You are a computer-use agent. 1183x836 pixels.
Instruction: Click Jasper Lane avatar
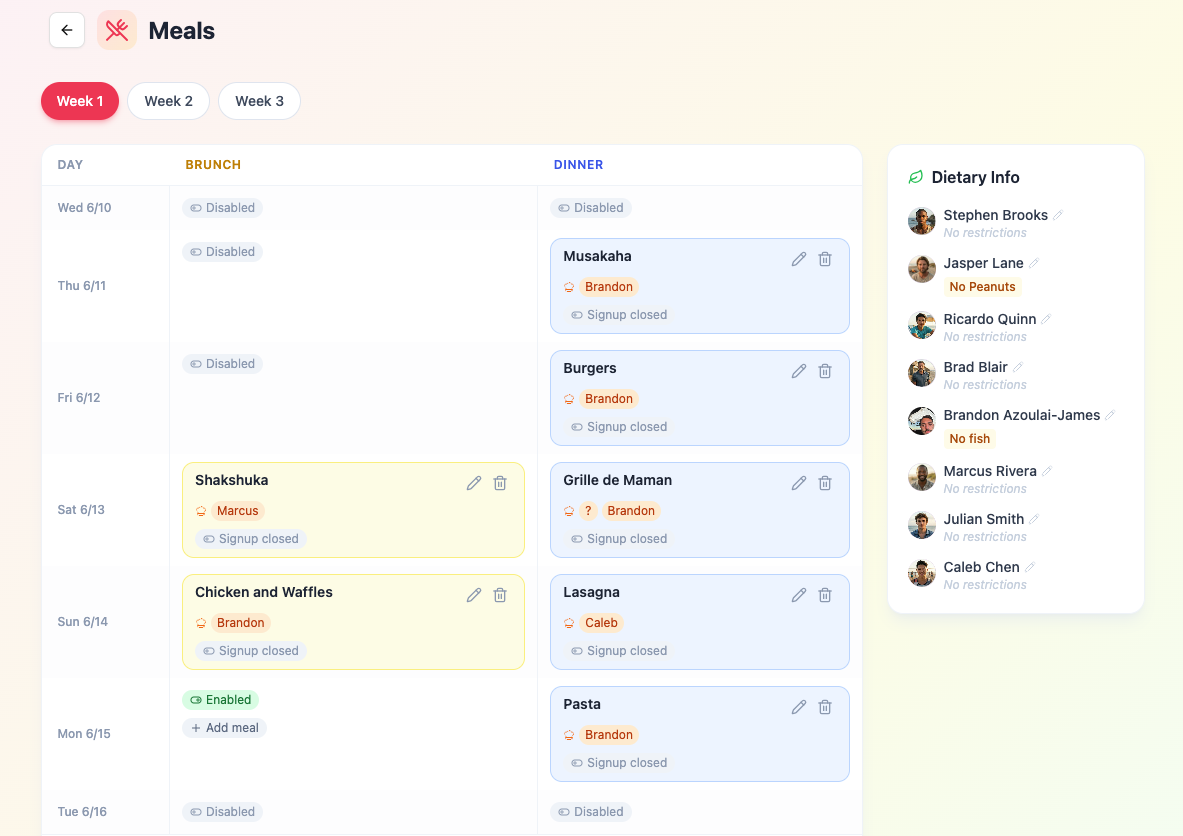point(922,269)
